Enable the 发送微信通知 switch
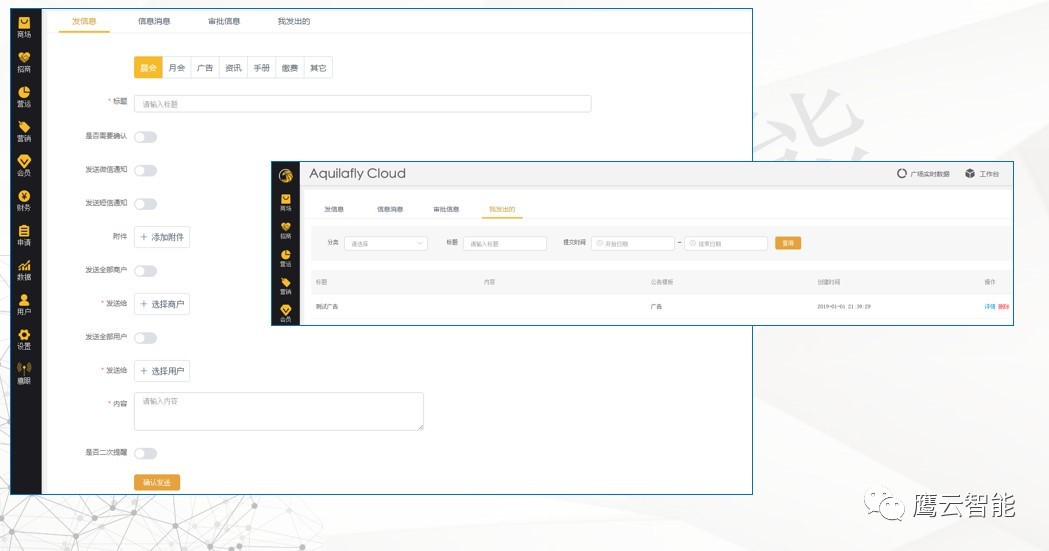Screen dimensions: 1049x551 point(145,171)
